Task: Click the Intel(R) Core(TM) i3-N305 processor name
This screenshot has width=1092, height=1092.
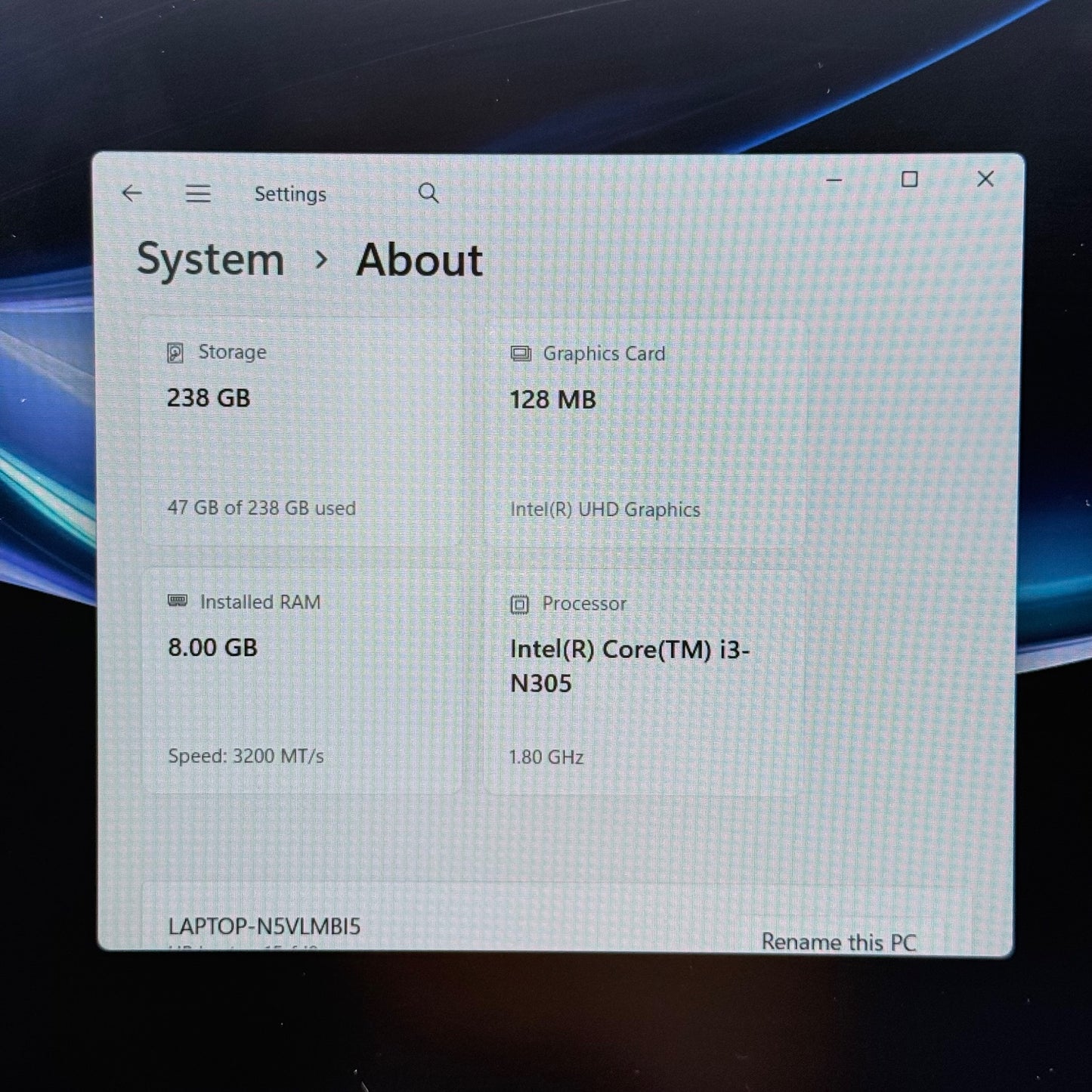Action: pos(631,666)
